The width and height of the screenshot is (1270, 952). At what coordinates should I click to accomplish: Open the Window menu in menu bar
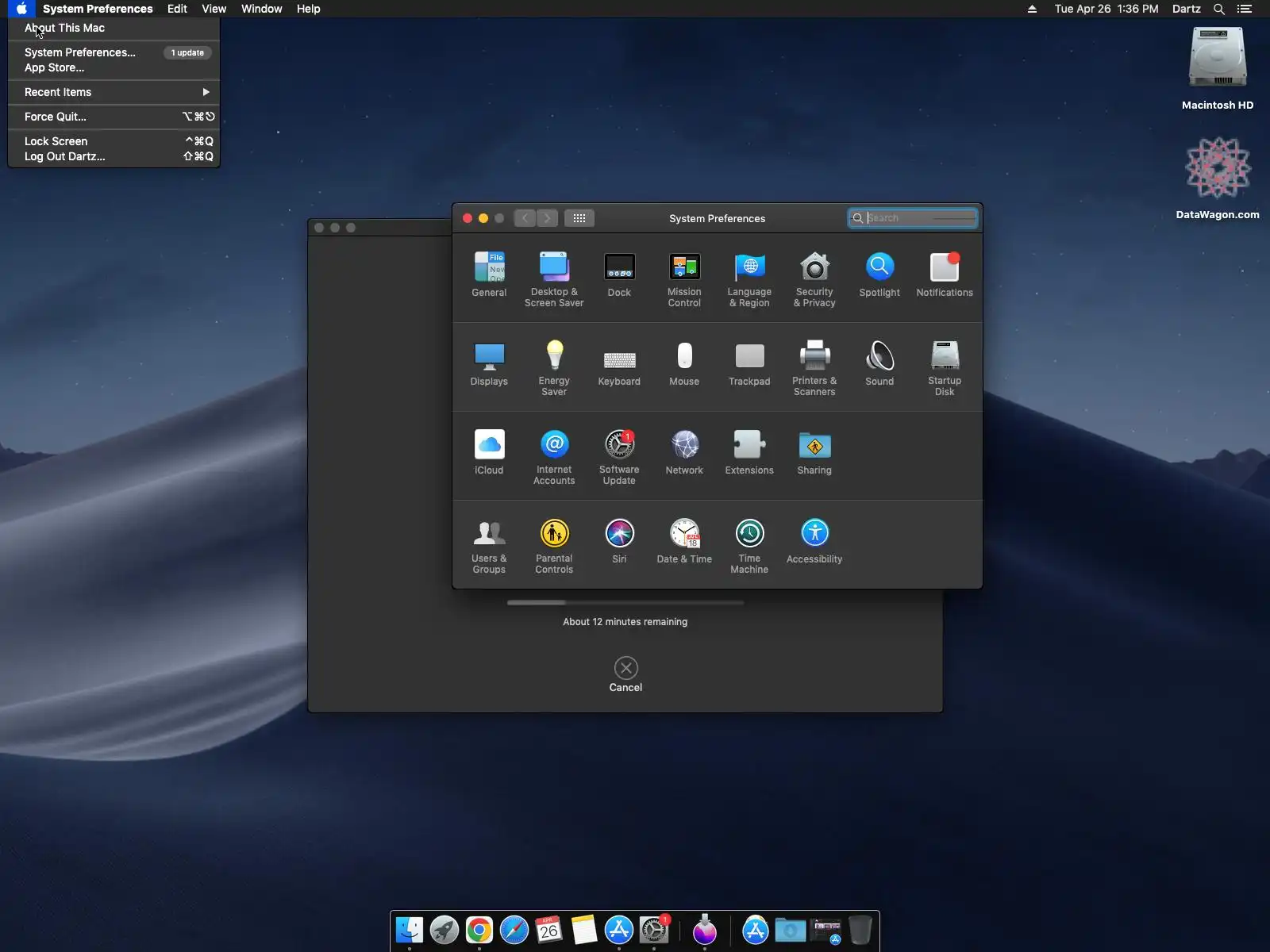262,9
